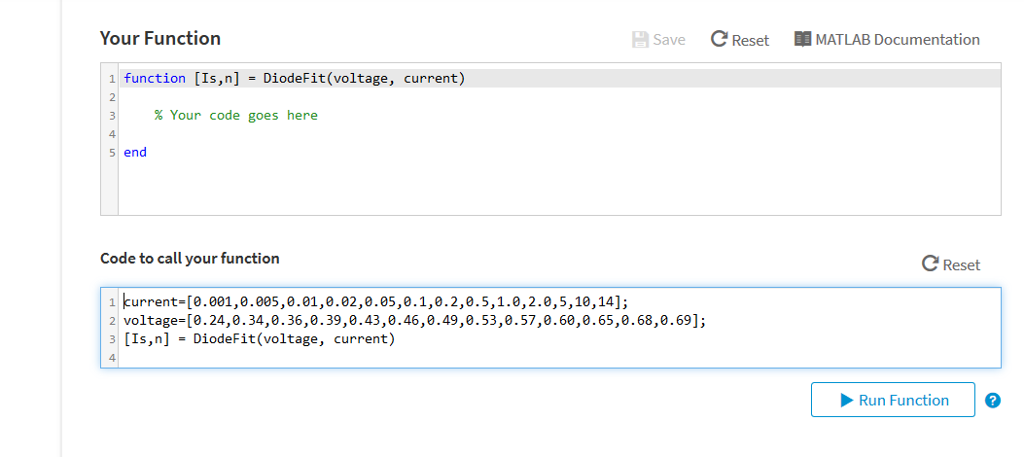Click the Reset arrow icon above Your Function
This screenshot has height=457, width=1024.
719,40
